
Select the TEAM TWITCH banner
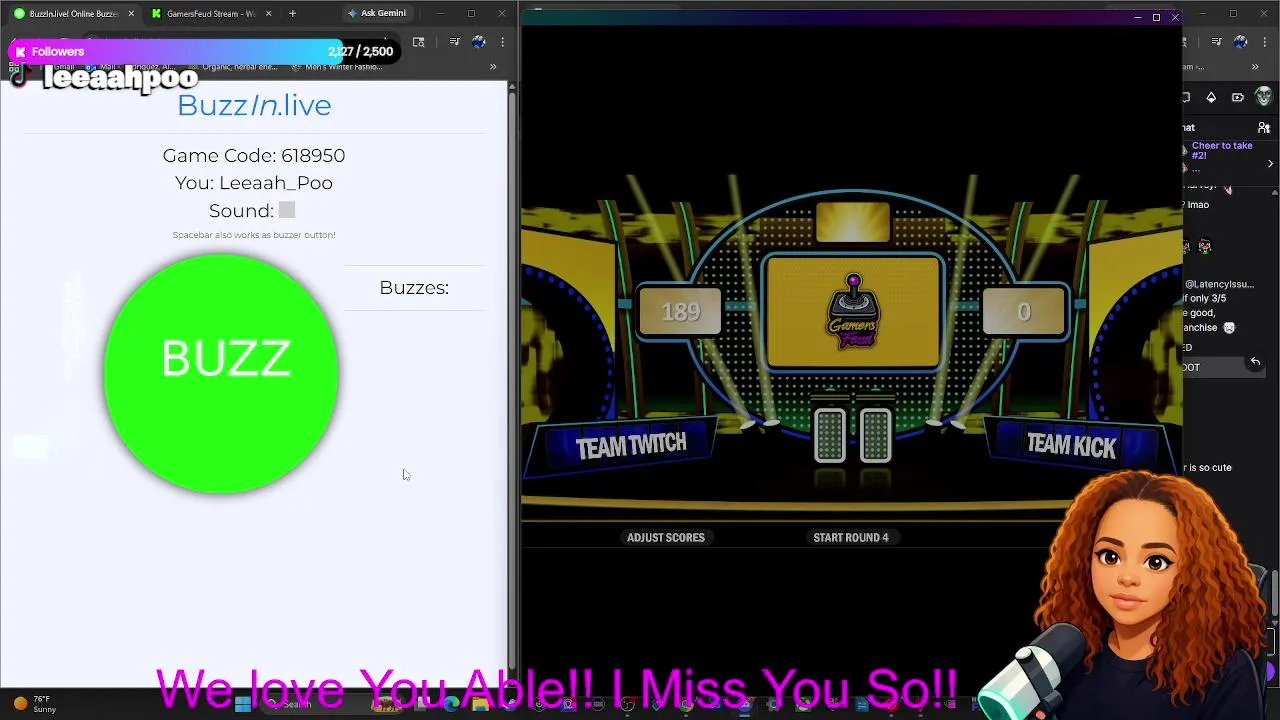click(x=631, y=446)
